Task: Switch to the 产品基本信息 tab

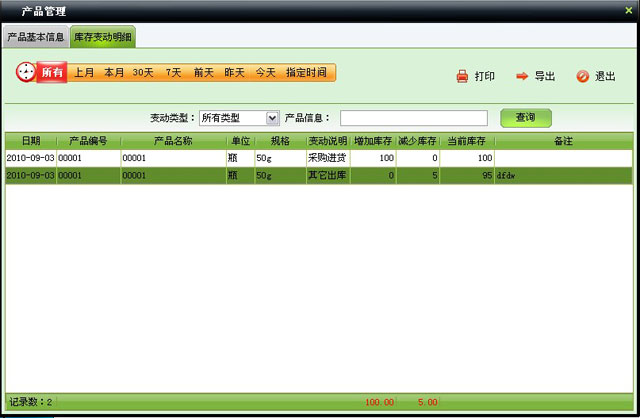Action: [x=36, y=38]
